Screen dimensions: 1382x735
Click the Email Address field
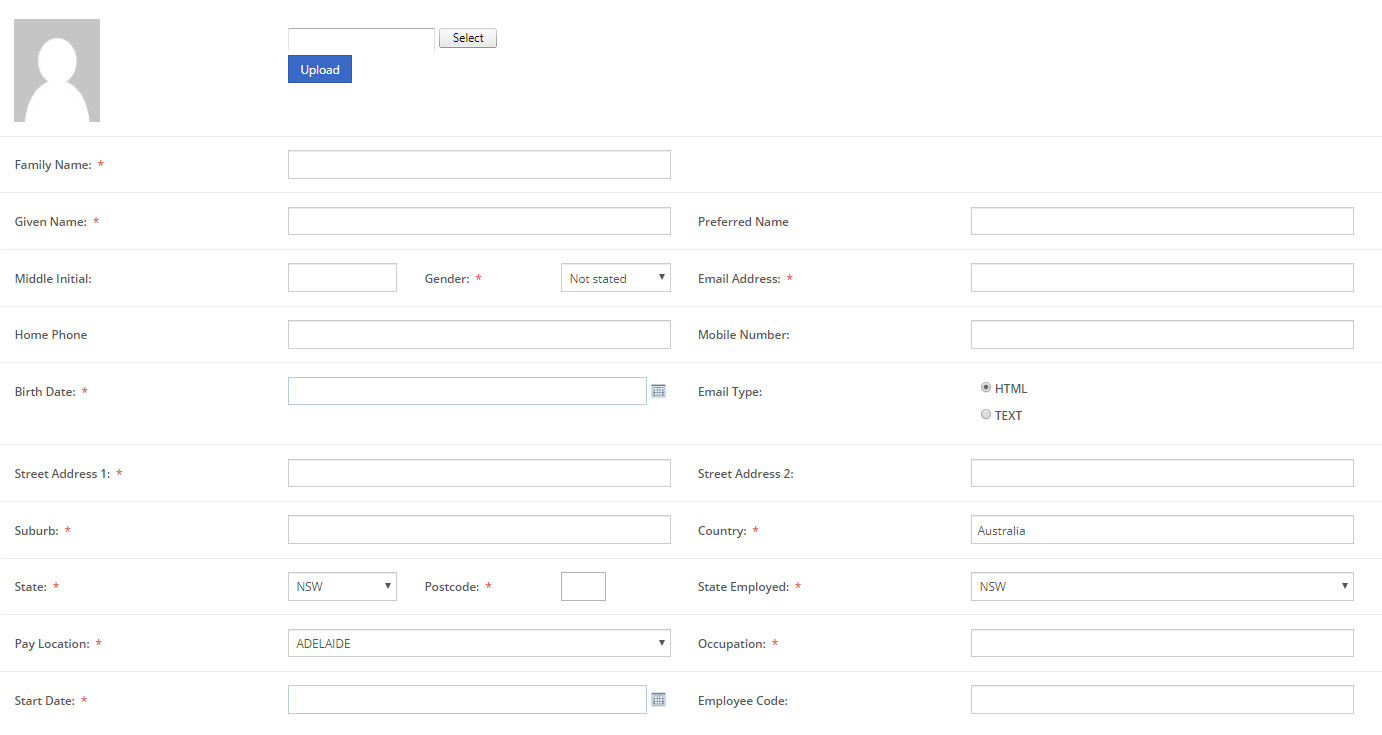point(1162,278)
